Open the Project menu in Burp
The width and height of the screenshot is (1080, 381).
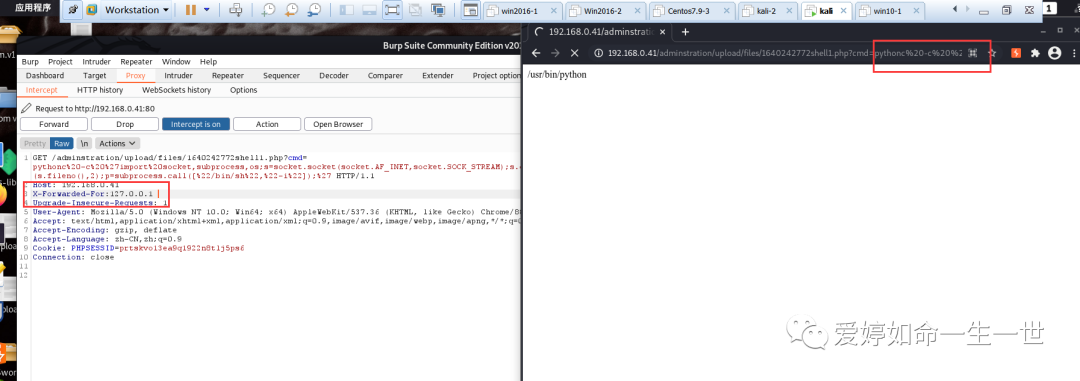(61, 61)
